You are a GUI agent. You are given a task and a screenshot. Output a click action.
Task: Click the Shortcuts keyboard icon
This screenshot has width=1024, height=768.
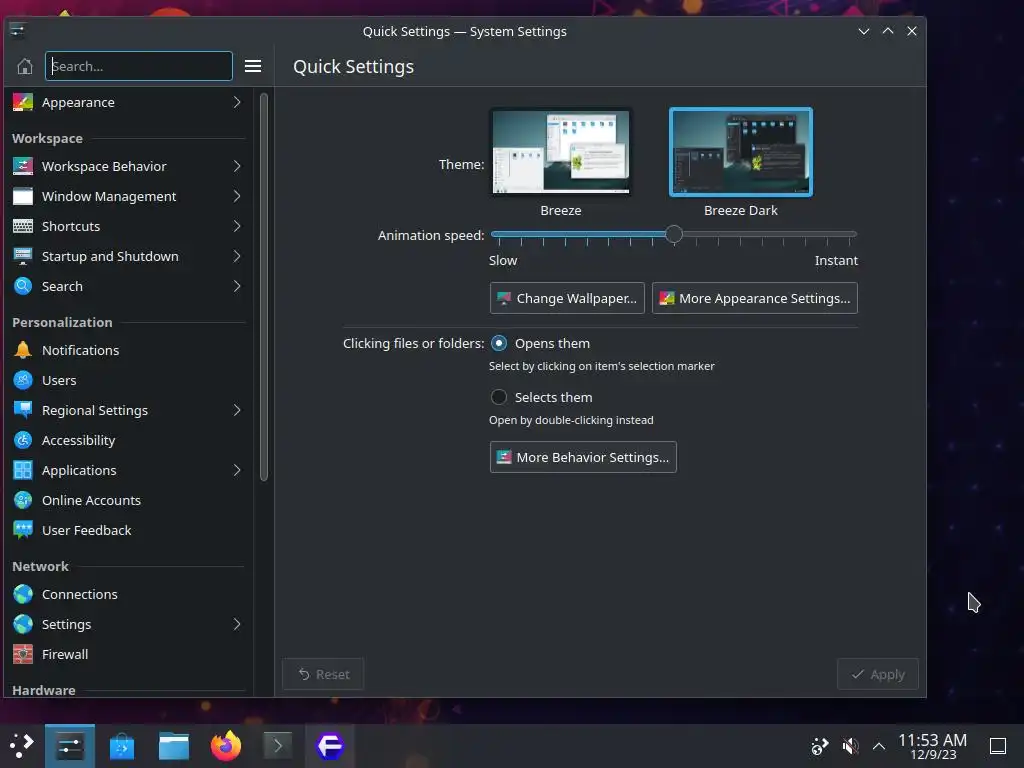pos(23,227)
